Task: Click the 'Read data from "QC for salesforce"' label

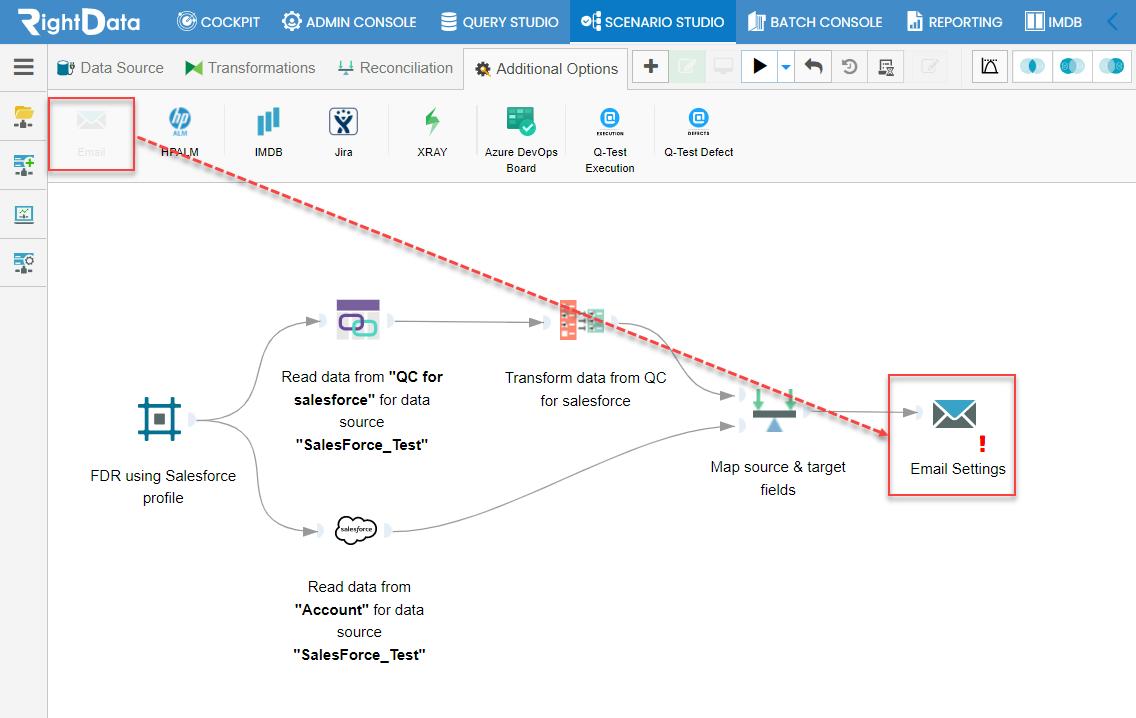Action: (362, 411)
